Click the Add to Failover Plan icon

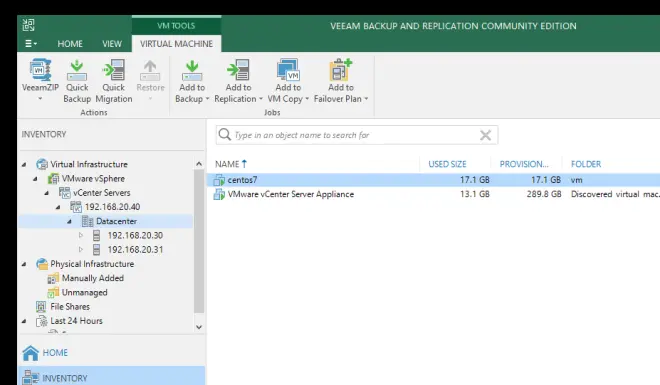[340, 69]
